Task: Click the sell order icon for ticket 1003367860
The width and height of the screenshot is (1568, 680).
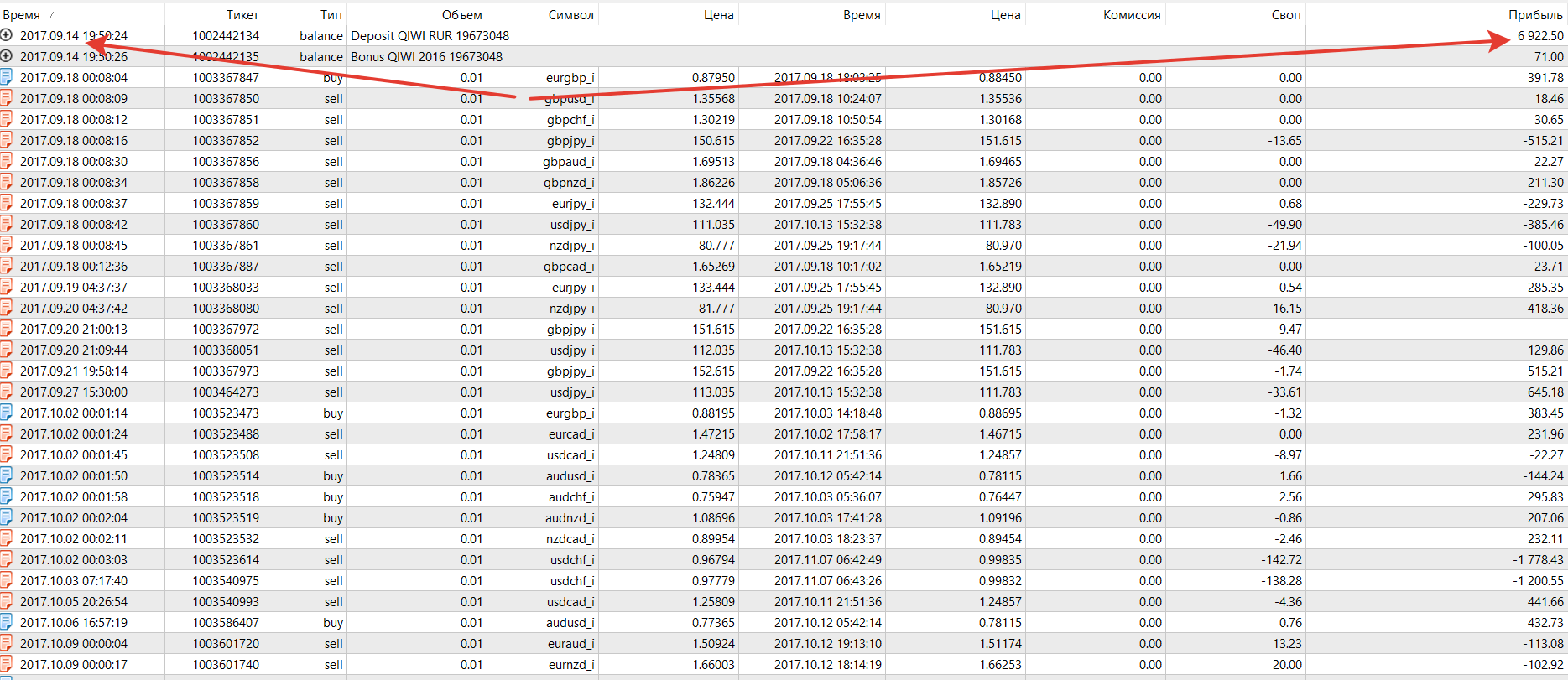Action: tap(6, 224)
